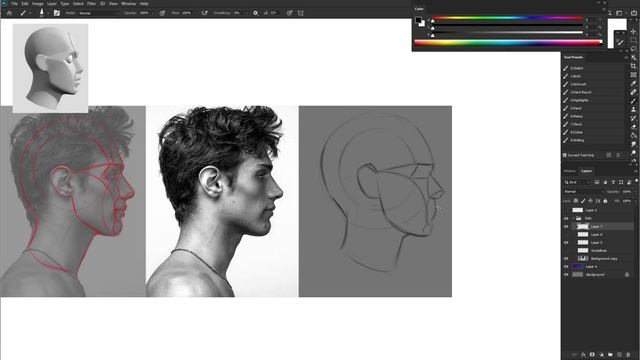Image resolution: width=640 pixels, height=360 pixels.
Task: Lock transparent pixels icon
Action: coord(576,201)
